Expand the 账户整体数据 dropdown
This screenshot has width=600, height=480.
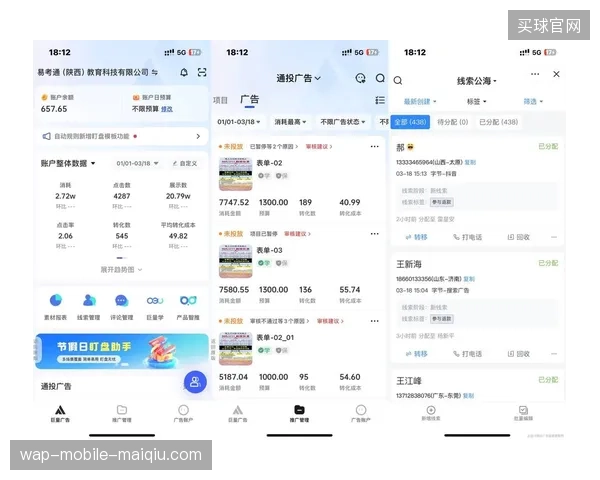pyautogui.click(x=68, y=163)
